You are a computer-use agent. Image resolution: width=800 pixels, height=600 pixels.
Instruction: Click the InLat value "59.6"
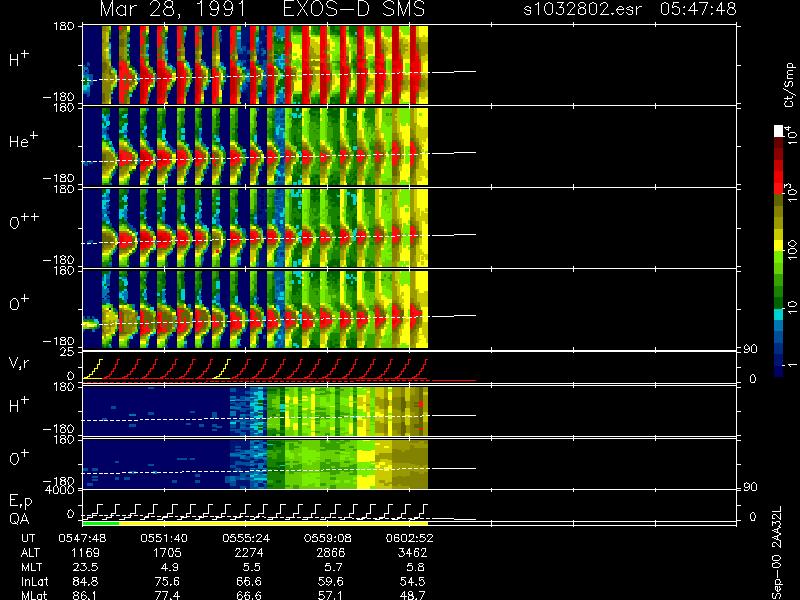pos(331,582)
